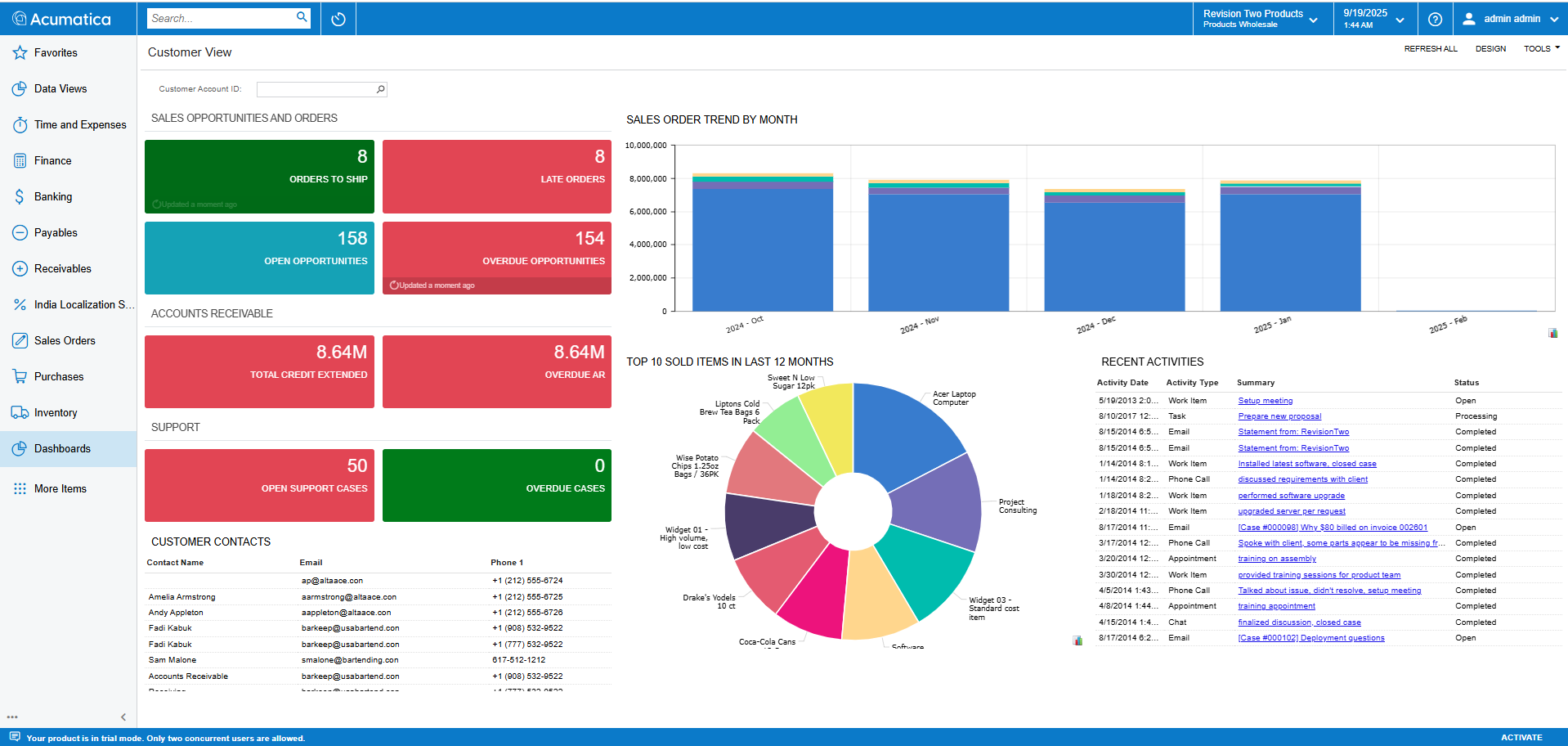Click the Customer Account ID input field
1568x746 pixels.
[x=316, y=89]
